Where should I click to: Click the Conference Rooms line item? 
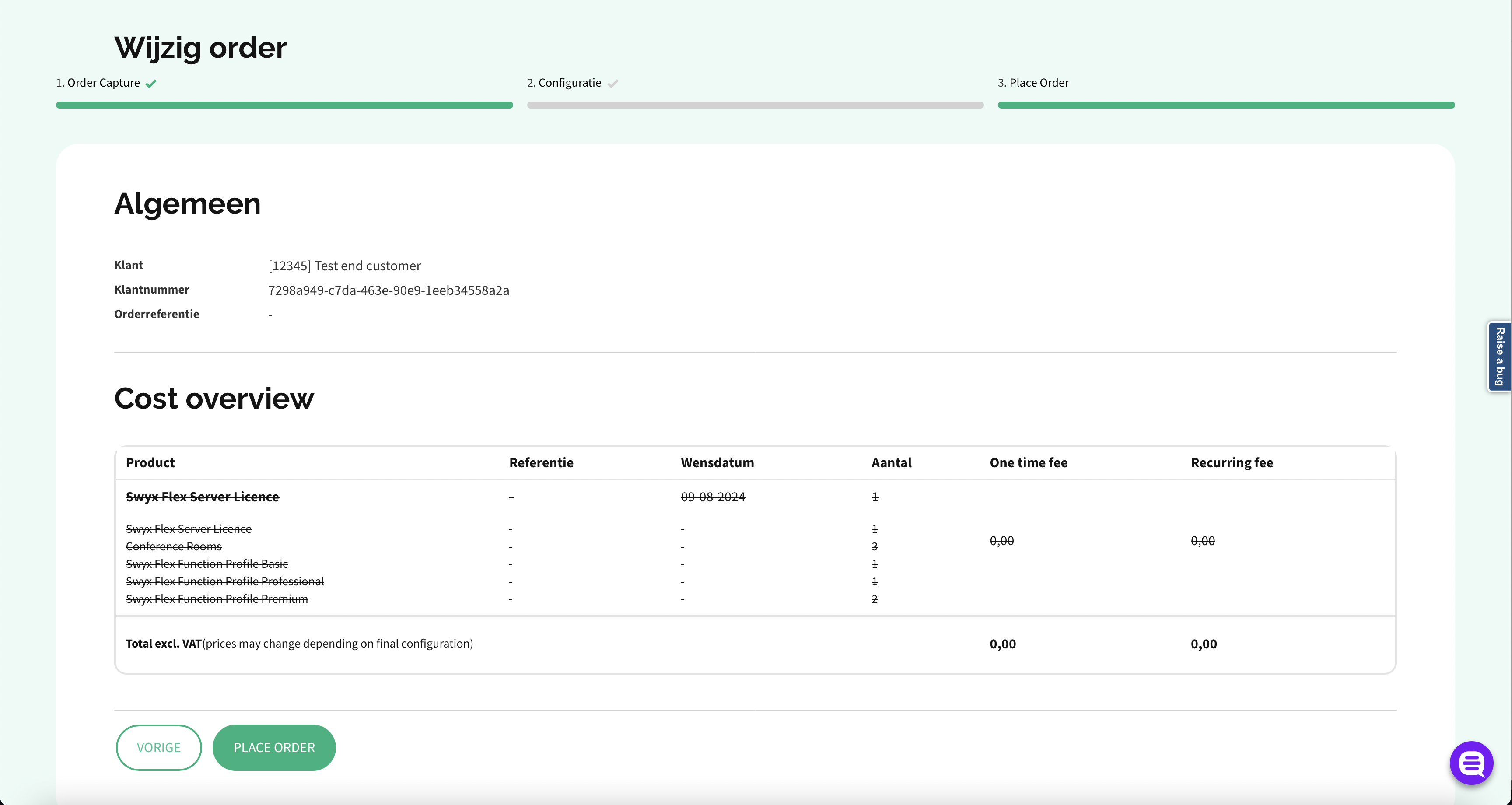[x=174, y=546]
